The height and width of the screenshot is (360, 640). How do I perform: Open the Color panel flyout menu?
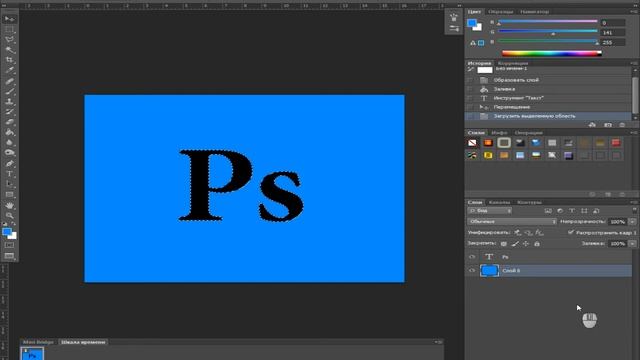tap(634, 12)
